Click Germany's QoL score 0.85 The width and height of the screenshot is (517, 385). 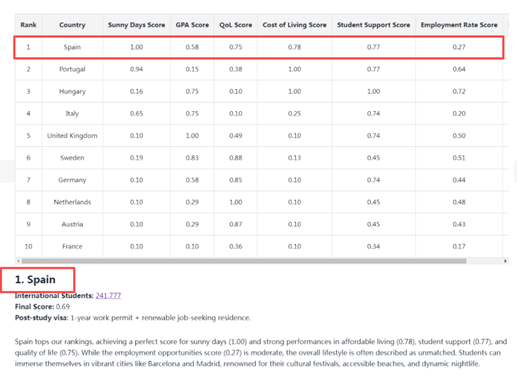click(x=235, y=180)
